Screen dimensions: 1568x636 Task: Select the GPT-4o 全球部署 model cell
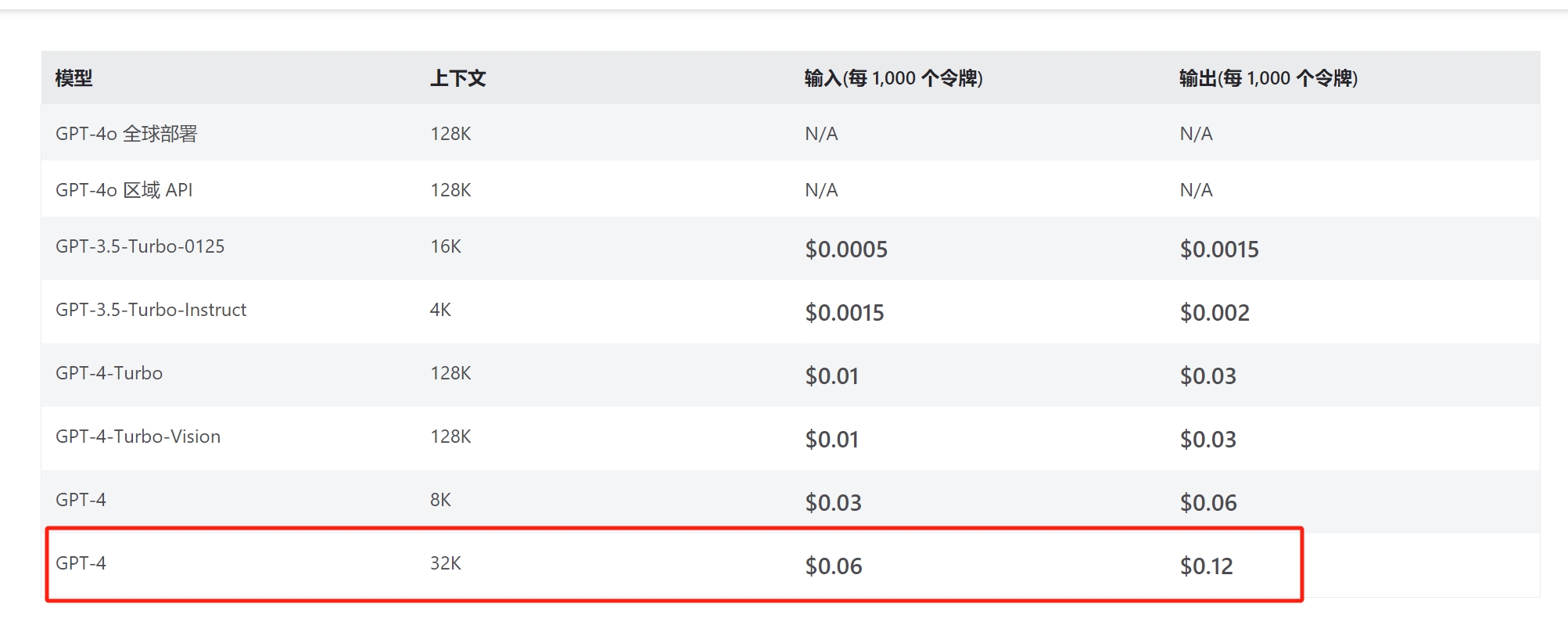click(127, 134)
